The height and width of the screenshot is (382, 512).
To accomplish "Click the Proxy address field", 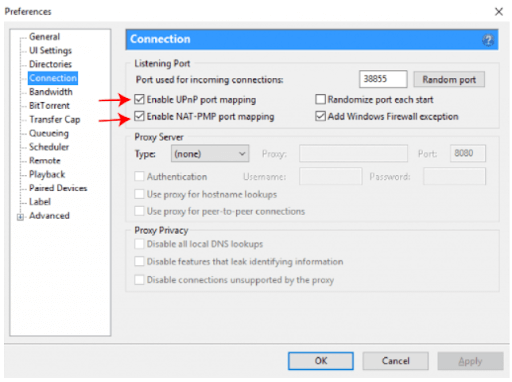I will (x=353, y=153).
